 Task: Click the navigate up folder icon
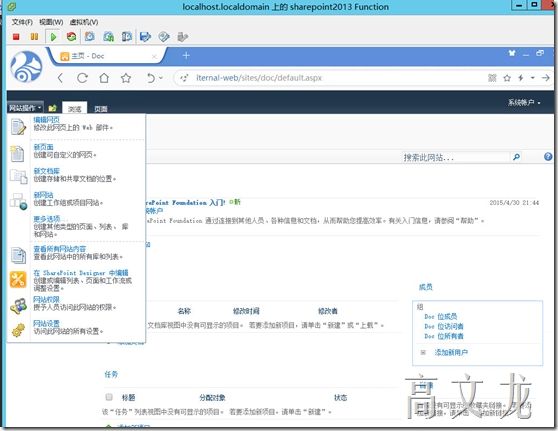click(x=53, y=108)
